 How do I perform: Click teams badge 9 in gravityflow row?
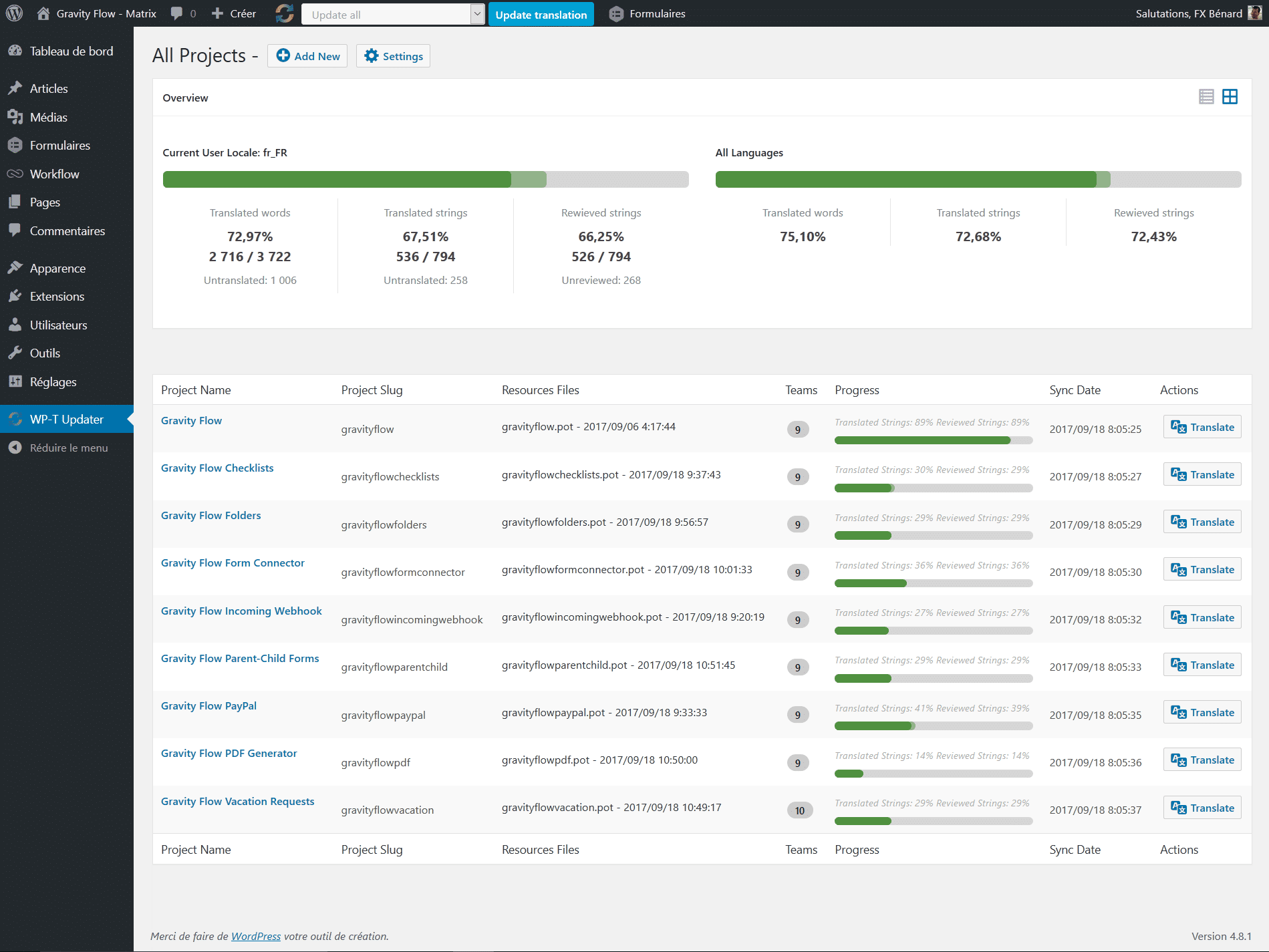[x=797, y=430]
